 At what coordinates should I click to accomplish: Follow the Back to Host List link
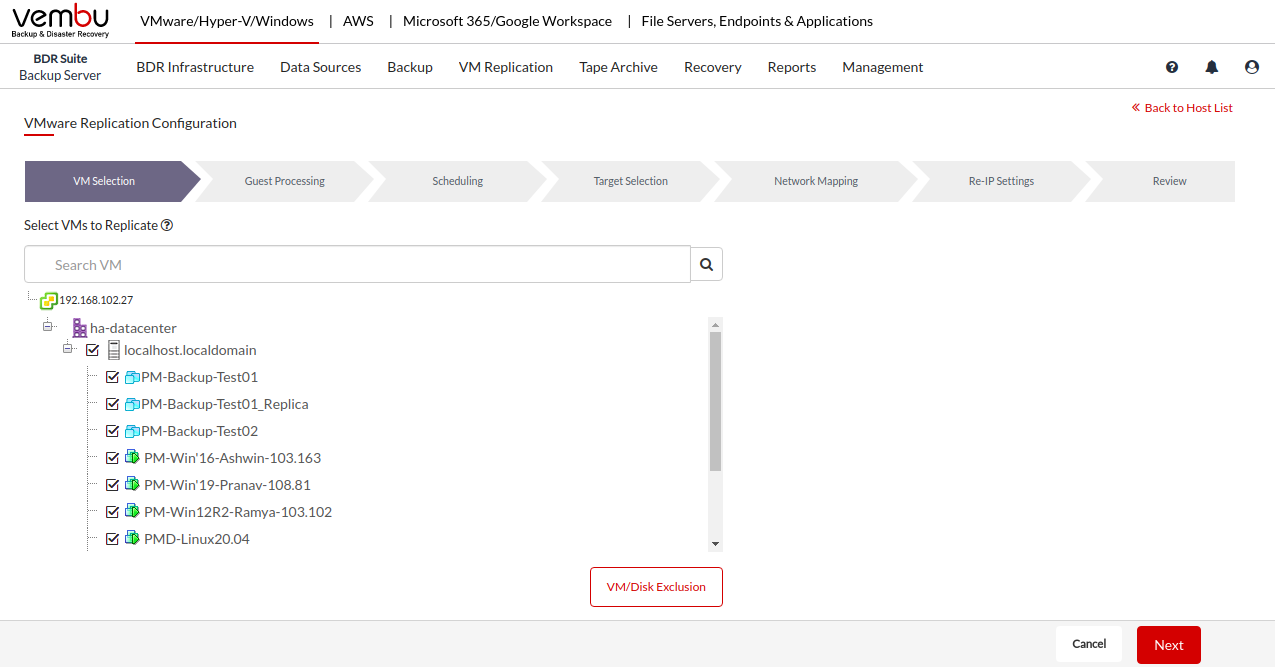coord(1182,108)
